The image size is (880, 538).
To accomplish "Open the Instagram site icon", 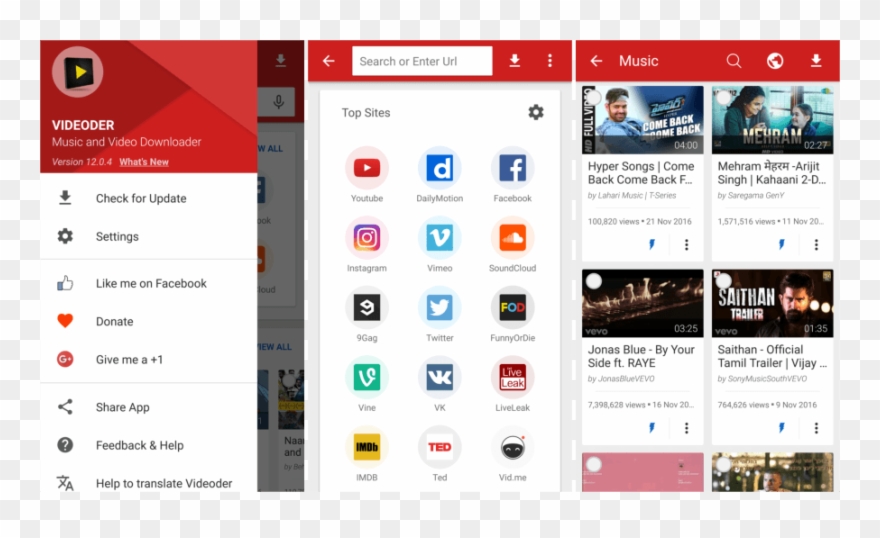I will pyautogui.click(x=366, y=238).
